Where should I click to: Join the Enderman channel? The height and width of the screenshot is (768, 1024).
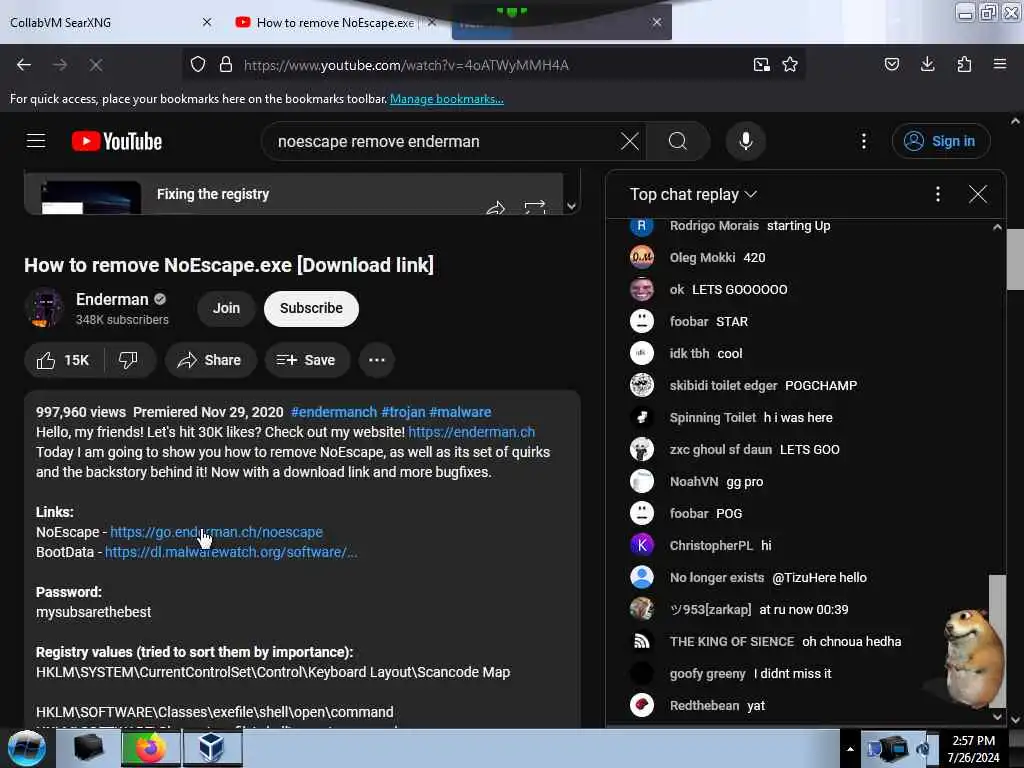[226, 308]
